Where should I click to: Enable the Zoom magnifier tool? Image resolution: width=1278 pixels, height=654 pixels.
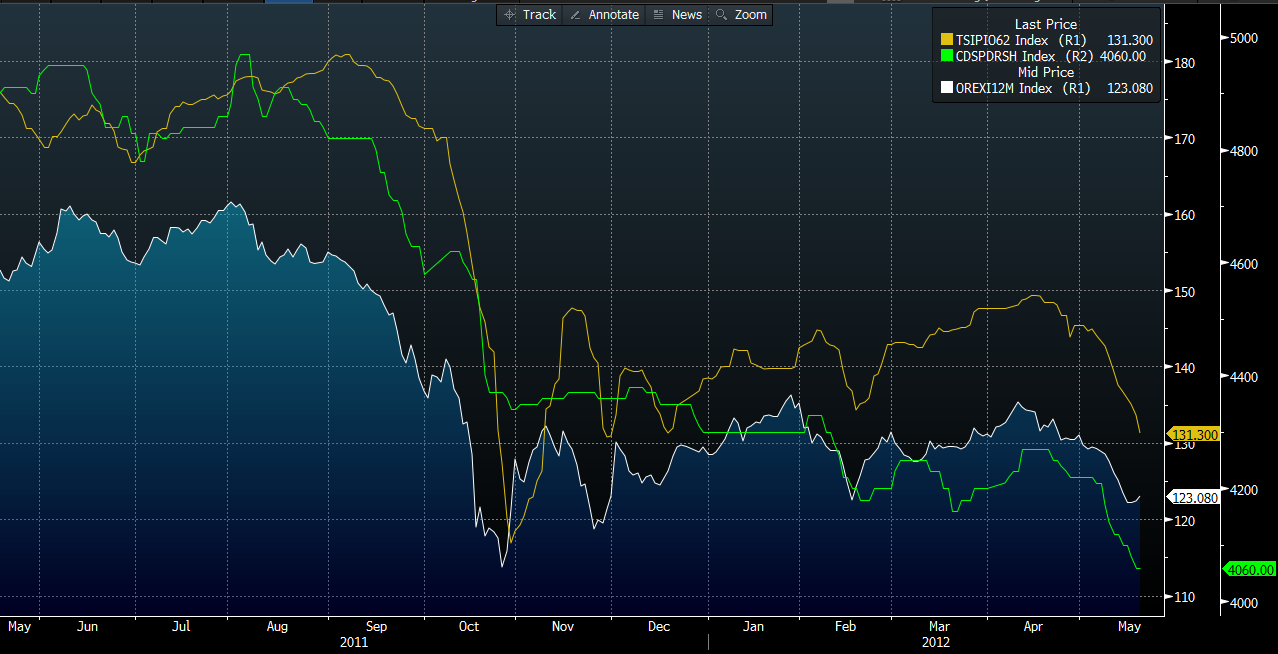pyautogui.click(x=741, y=14)
